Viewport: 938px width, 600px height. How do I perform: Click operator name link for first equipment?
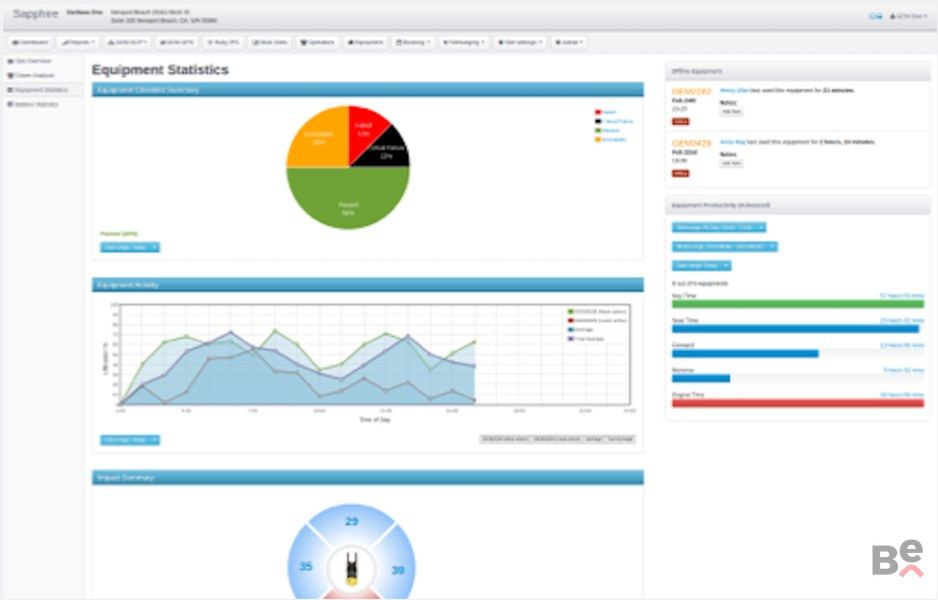coord(734,90)
